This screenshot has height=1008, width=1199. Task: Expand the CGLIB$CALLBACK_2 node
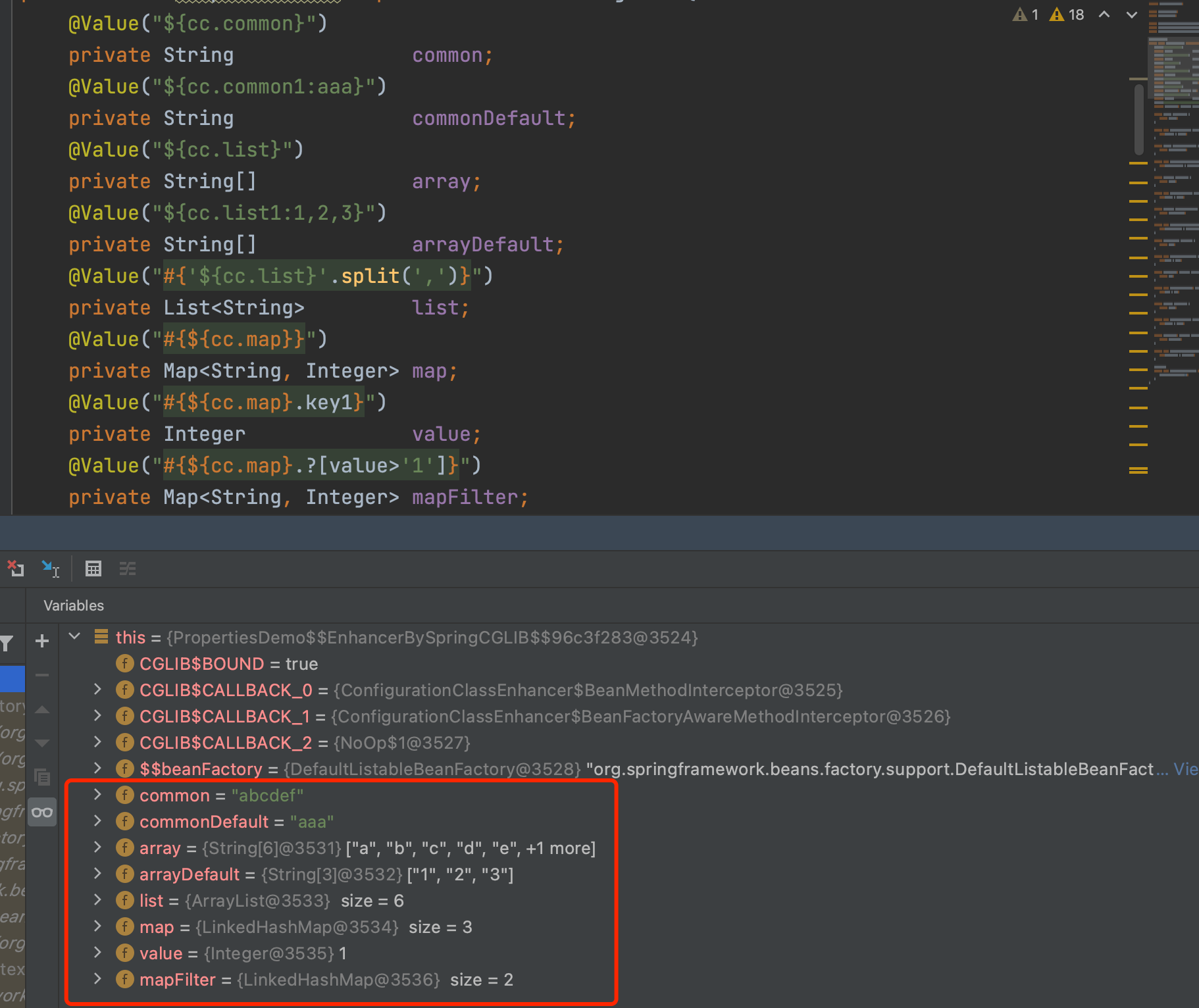tap(97, 742)
